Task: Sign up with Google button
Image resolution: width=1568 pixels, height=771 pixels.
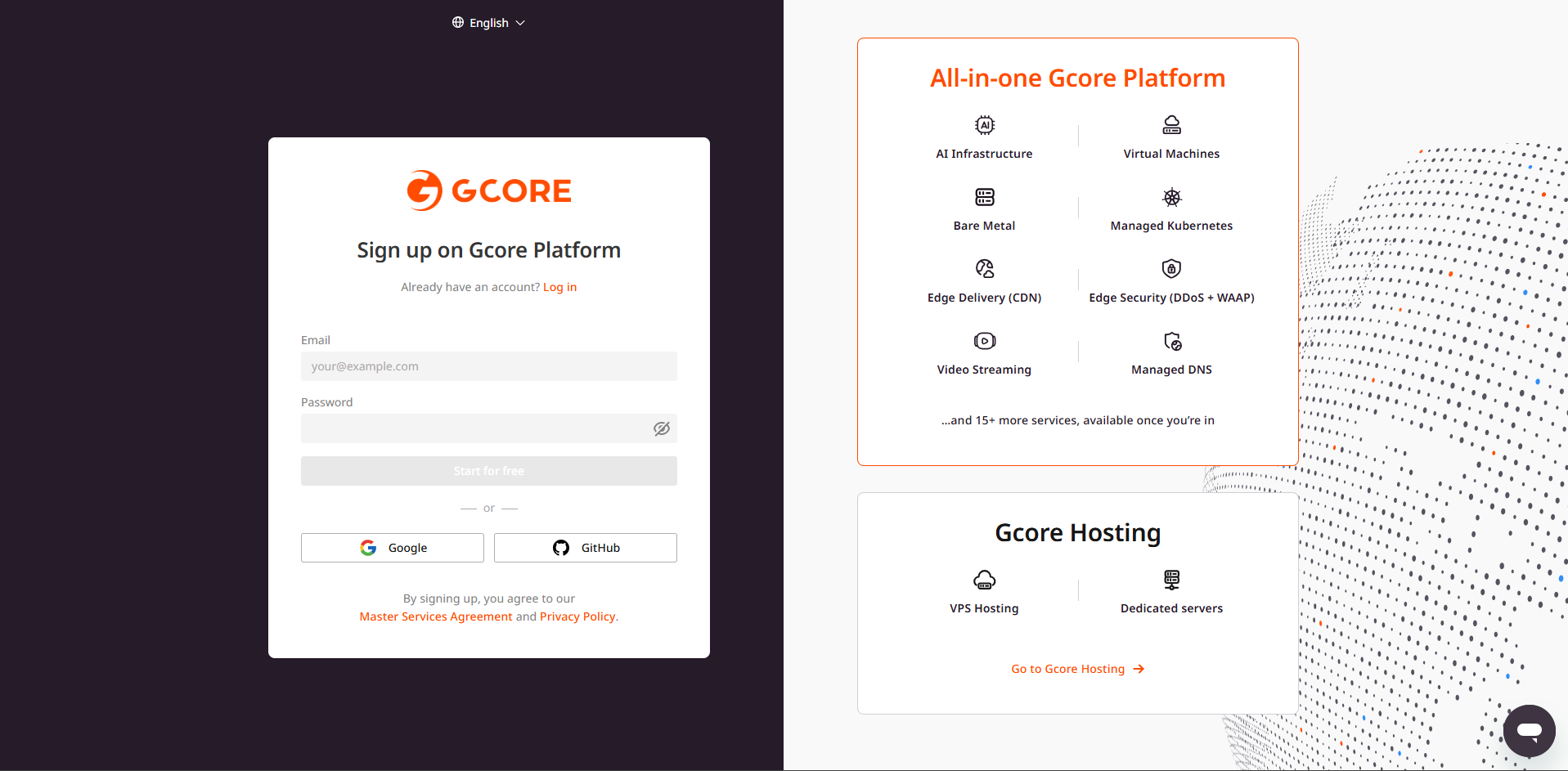Action: 393,548
